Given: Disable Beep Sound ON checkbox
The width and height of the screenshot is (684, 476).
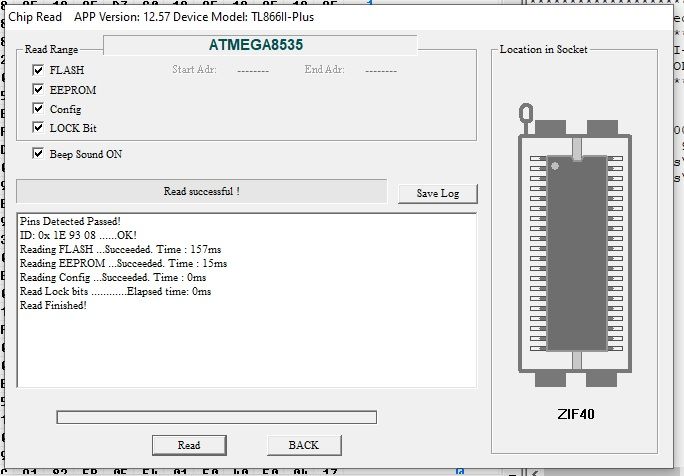Looking at the screenshot, I should [x=38, y=153].
